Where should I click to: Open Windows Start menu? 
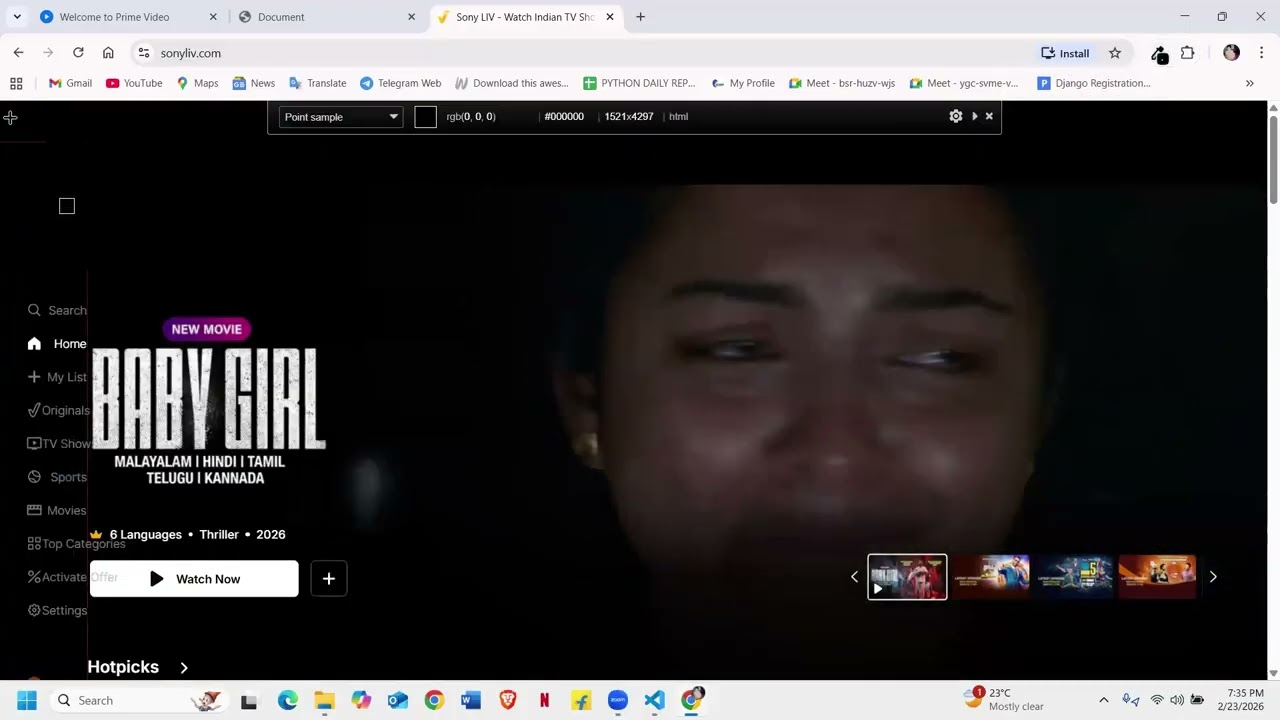pyautogui.click(x=27, y=700)
